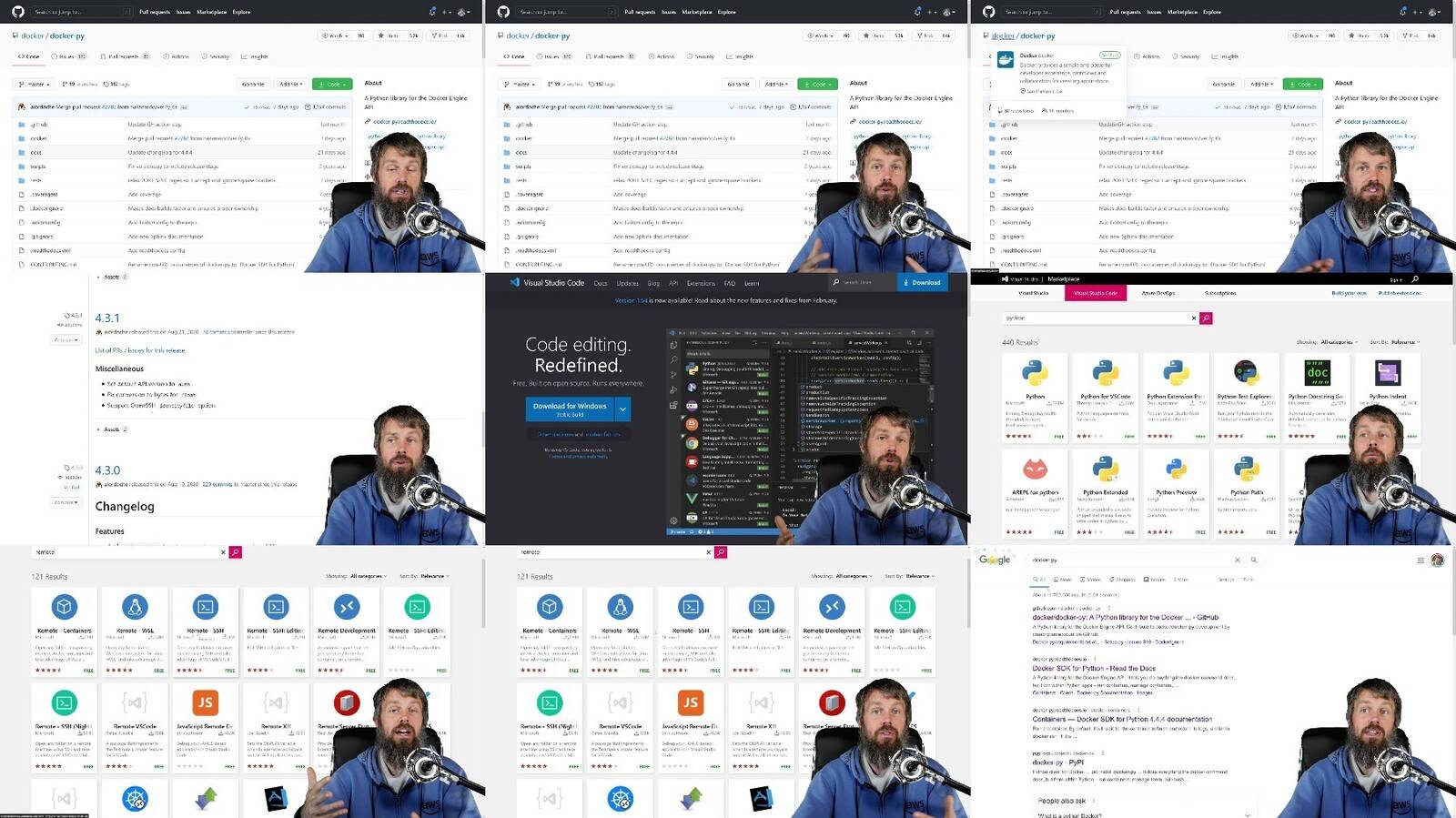Click the Google magnifier search icon
1456x818 pixels.
point(1253,560)
